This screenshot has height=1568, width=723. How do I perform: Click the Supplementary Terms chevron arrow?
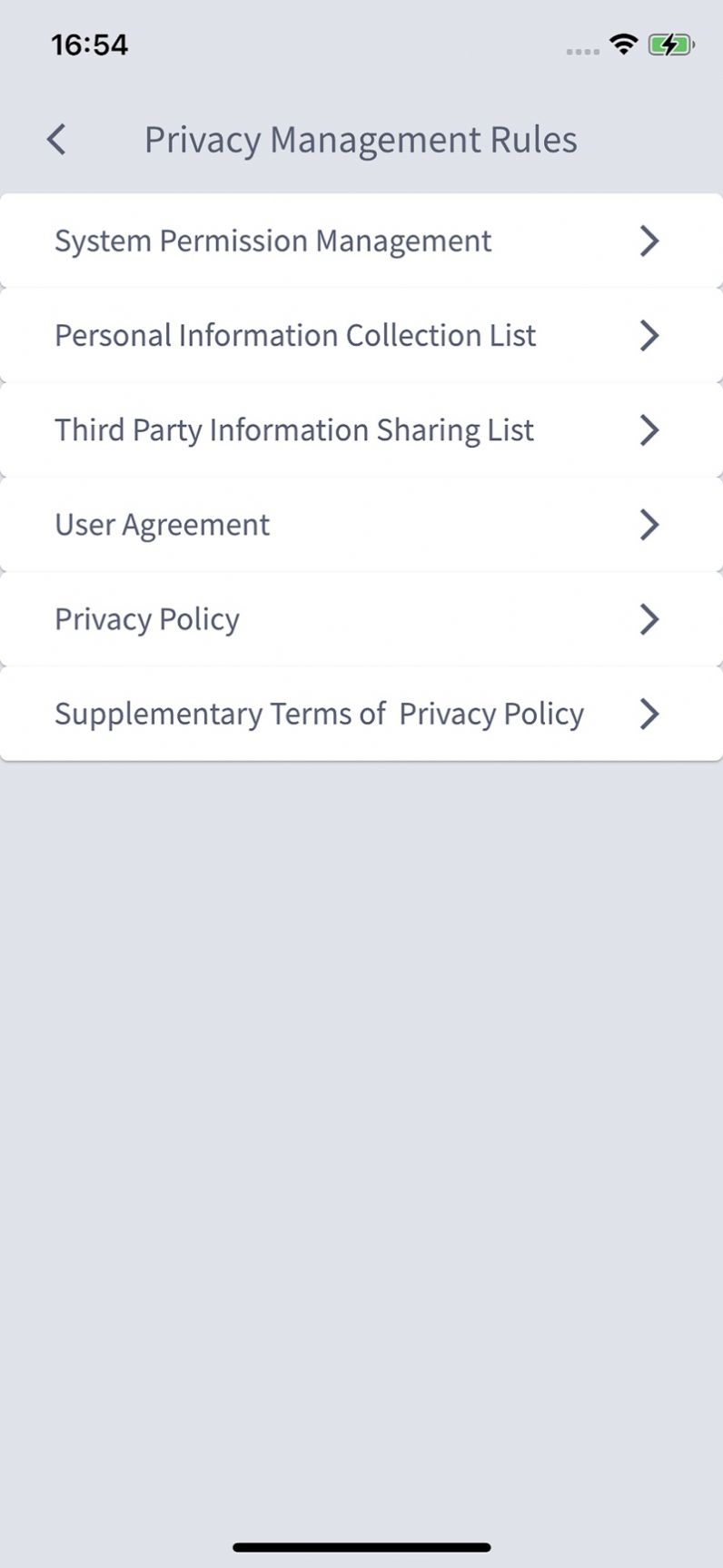coord(649,714)
